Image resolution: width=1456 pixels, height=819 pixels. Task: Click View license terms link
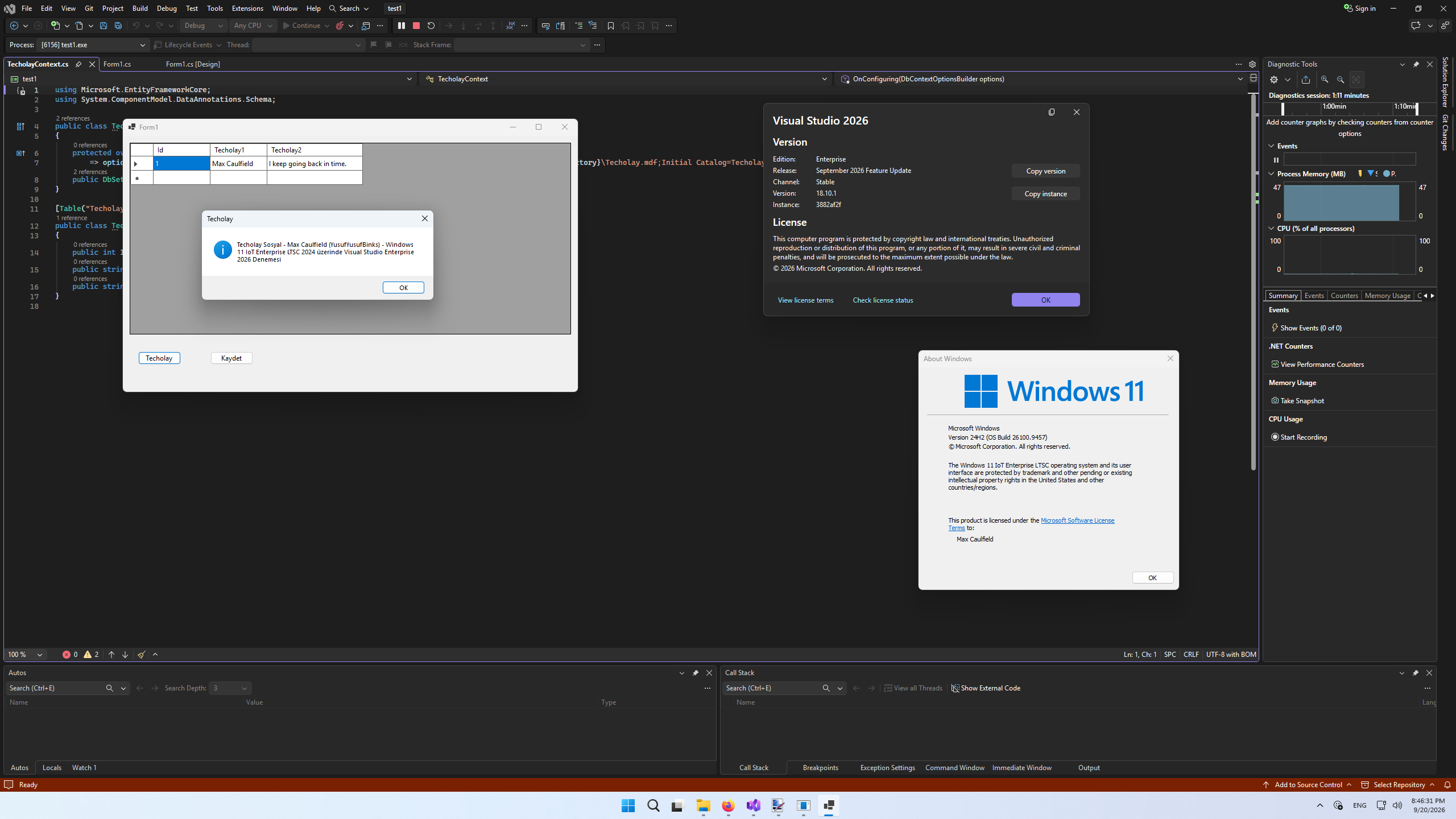click(x=805, y=300)
